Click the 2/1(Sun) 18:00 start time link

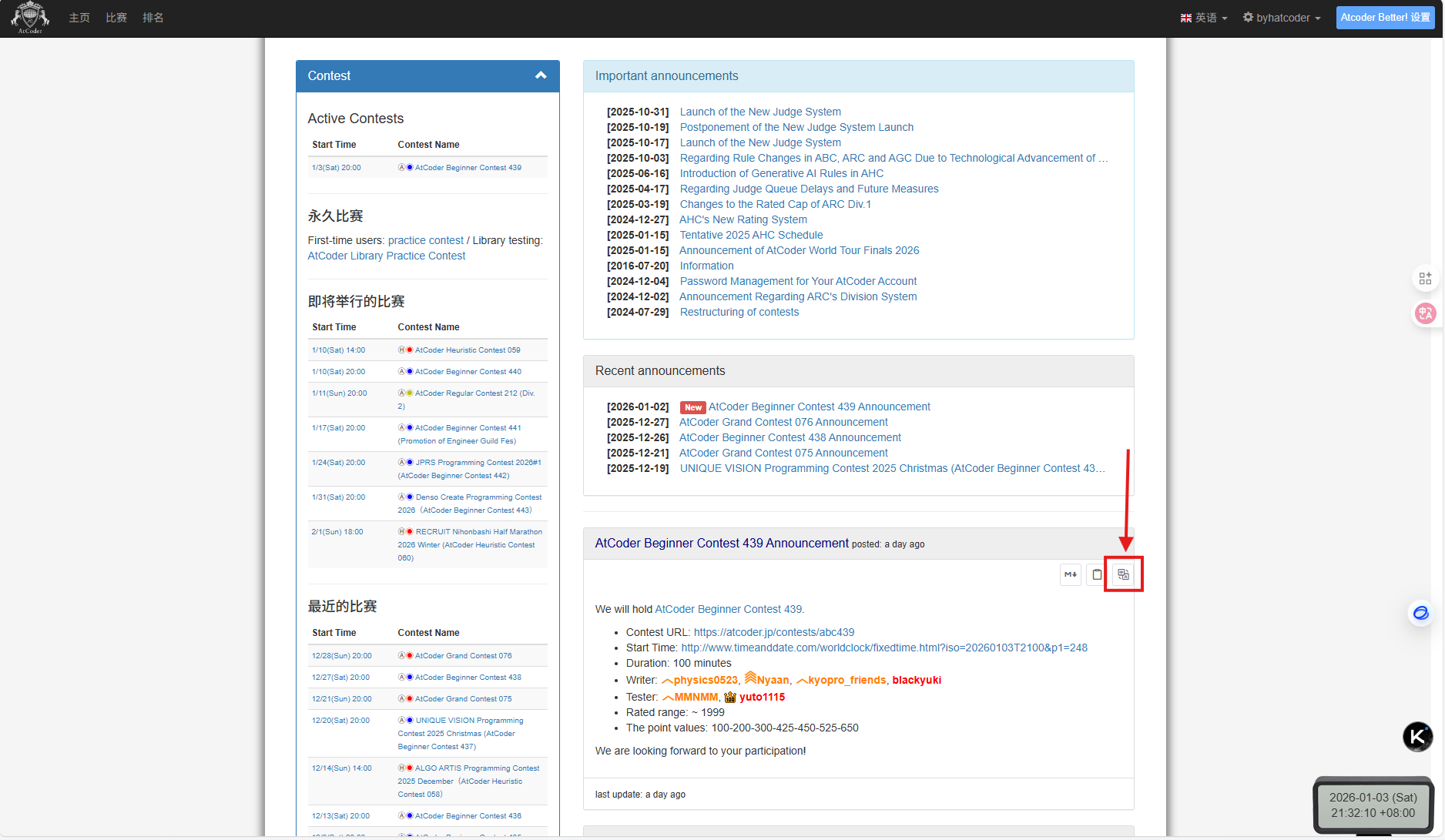coord(337,532)
